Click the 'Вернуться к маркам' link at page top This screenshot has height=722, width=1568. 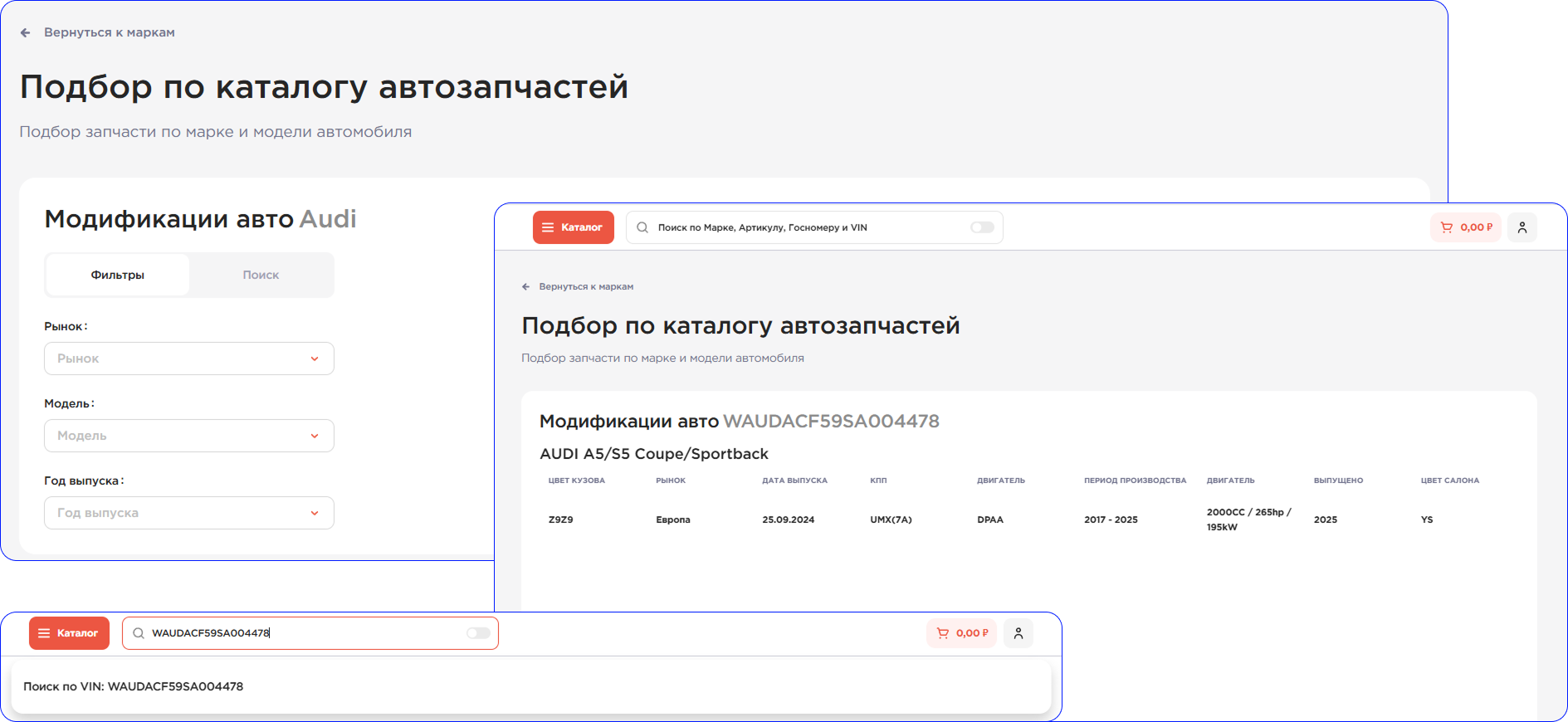click(109, 32)
